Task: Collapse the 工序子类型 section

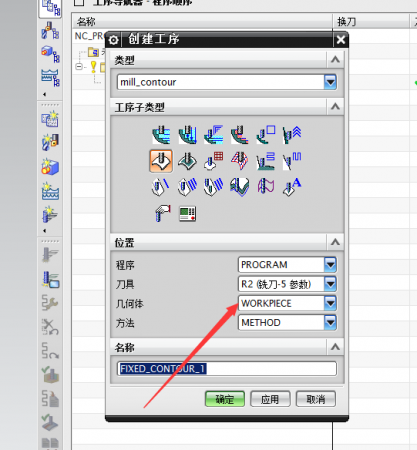Action: coord(335,107)
